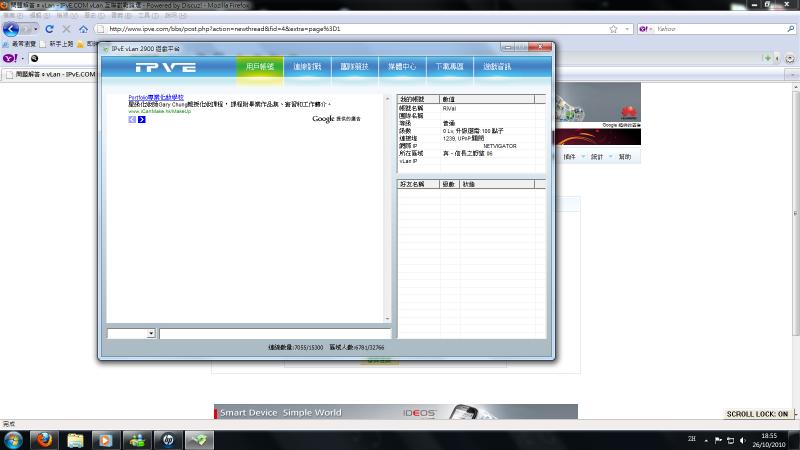Click the 遊戲資訊 tab
The width and height of the screenshot is (800, 450).
click(497, 67)
